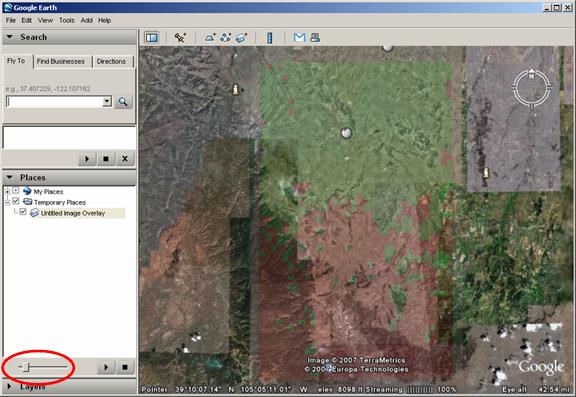The height and width of the screenshot is (397, 576).
Task: Open the Fly To search history dropdown
Action: (107, 101)
